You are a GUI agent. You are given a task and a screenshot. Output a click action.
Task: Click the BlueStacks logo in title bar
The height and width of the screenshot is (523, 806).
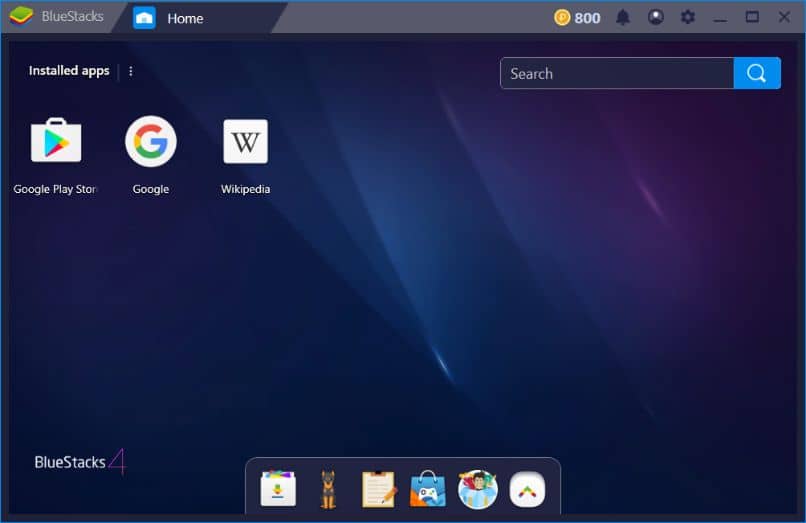21,16
